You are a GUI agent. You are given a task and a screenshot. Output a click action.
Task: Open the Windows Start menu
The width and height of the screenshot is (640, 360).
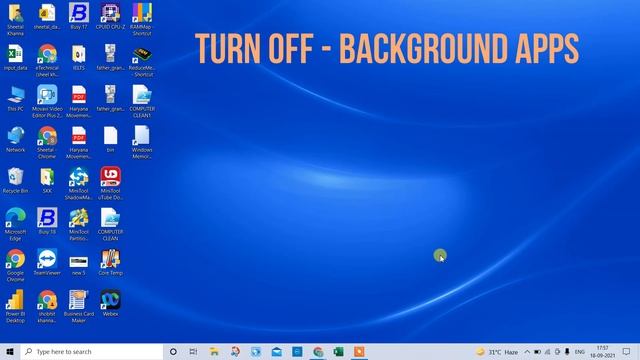[x=10, y=351]
